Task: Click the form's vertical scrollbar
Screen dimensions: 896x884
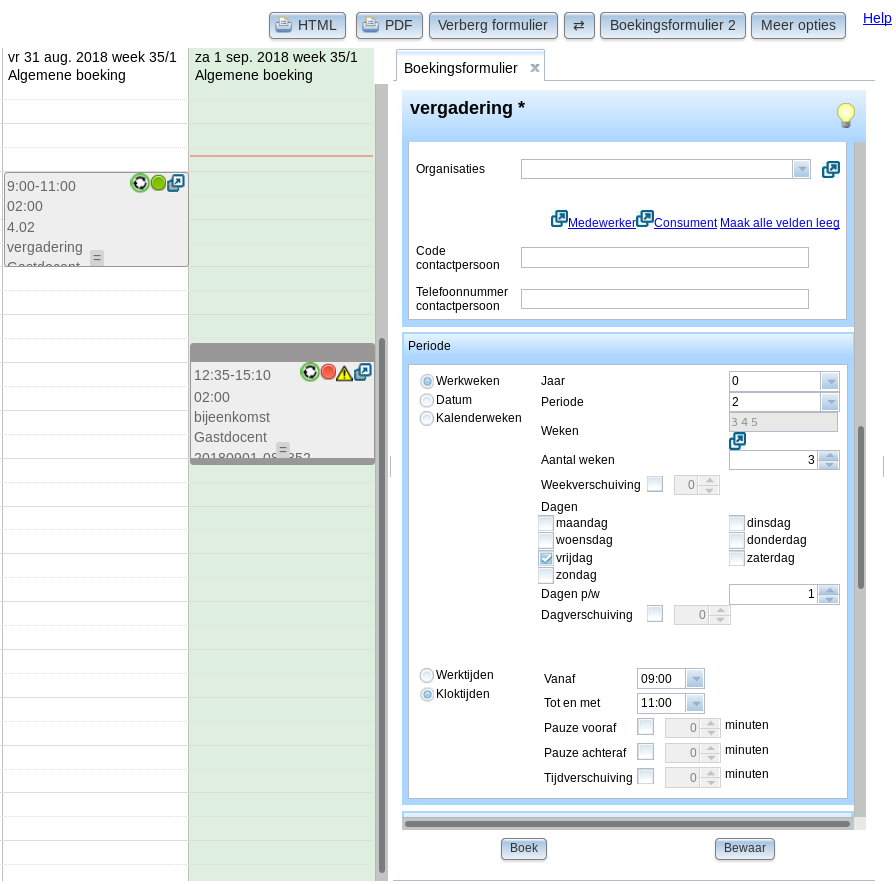Action: click(x=861, y=507)
